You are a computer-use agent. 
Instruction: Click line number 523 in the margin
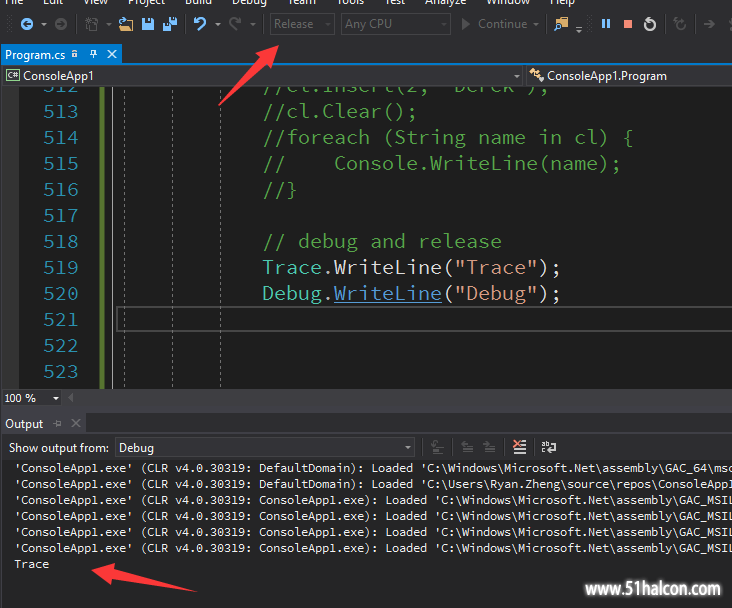tap(61, 372)
